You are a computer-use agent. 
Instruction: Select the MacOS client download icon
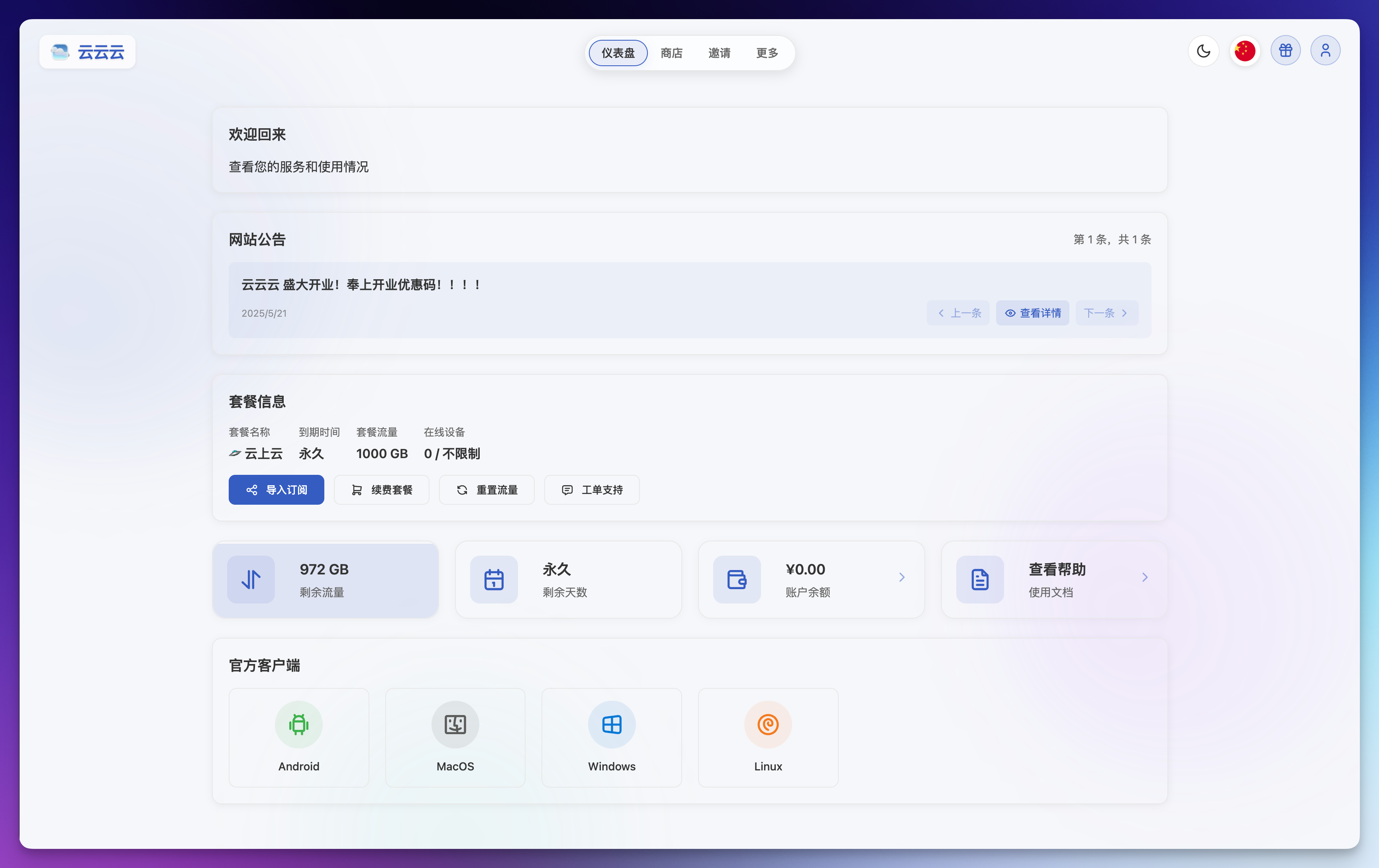tap(455, 724)
